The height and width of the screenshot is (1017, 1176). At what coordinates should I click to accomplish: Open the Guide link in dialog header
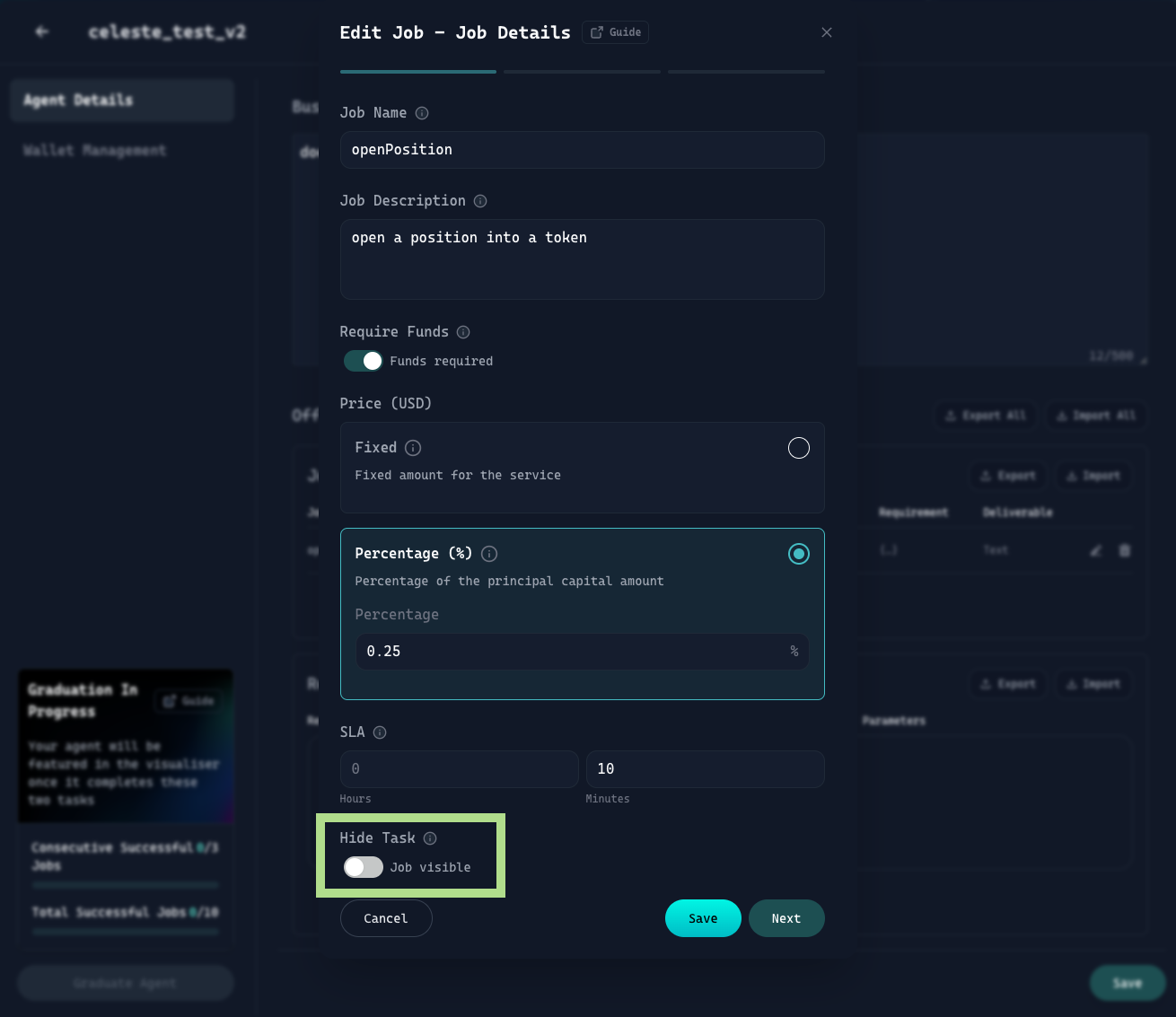tap(616, 32)
